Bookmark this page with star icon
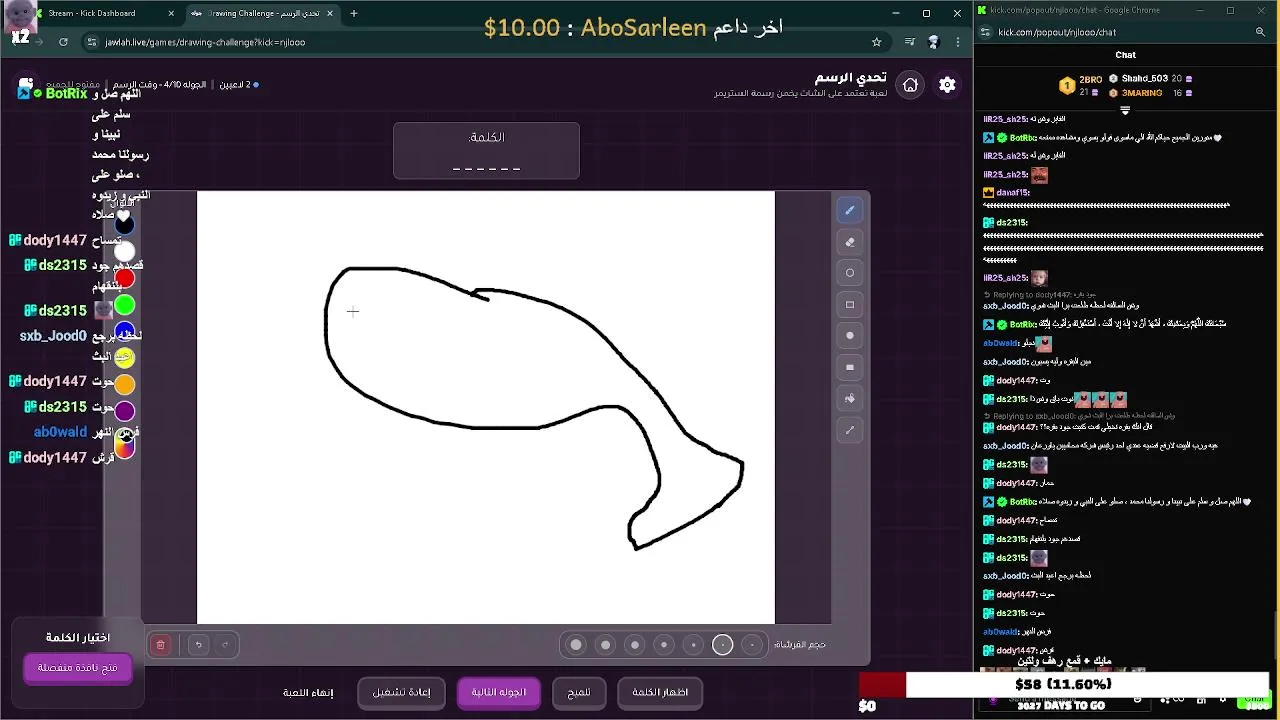 pyautogui.click(x=877, y=42)
